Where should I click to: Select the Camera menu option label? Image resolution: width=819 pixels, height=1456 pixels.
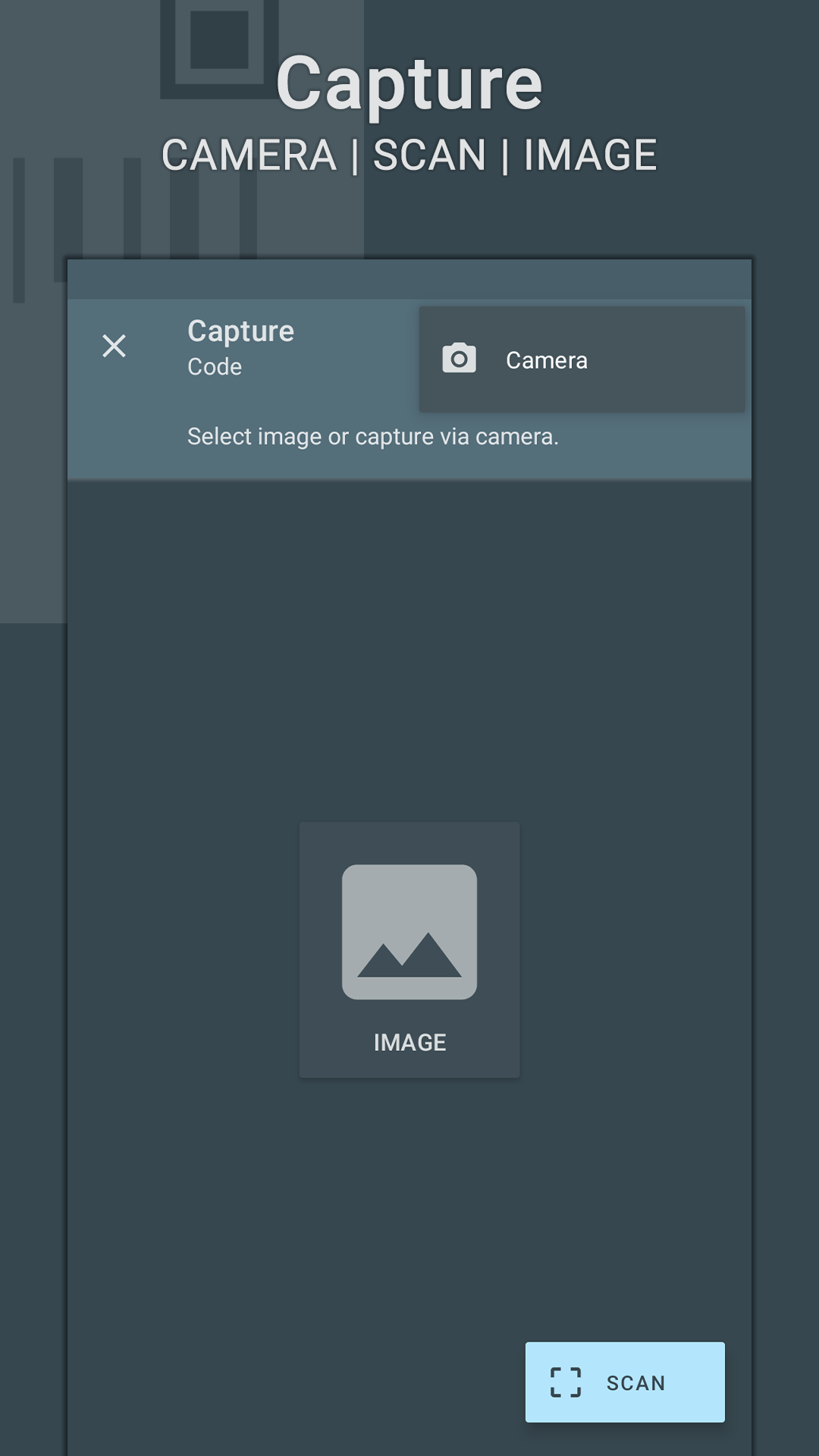[x=546, y=360]
